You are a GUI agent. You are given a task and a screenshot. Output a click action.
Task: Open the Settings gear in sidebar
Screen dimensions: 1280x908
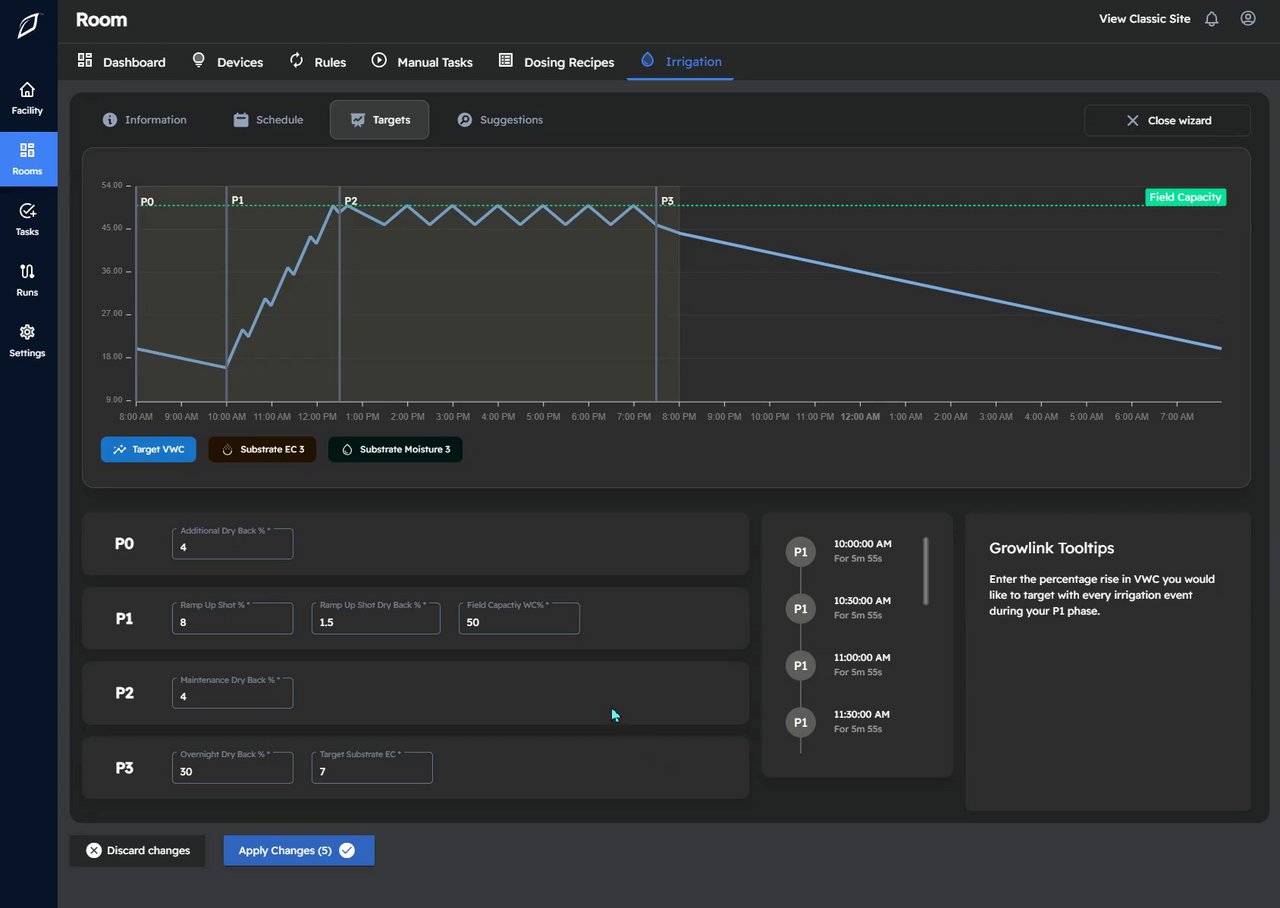28,341
